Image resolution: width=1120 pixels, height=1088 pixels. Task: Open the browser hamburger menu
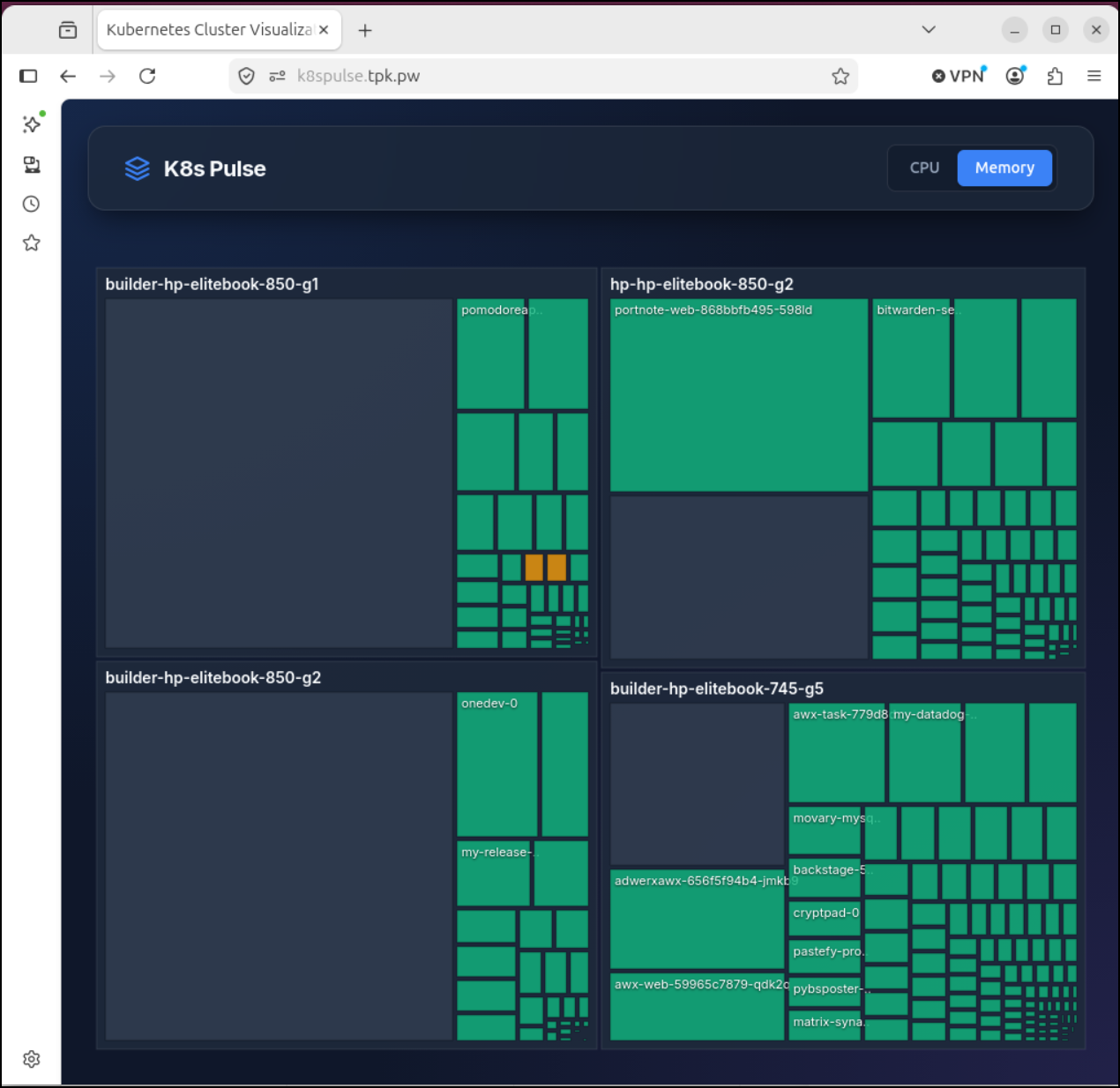tap(1094, 76)
